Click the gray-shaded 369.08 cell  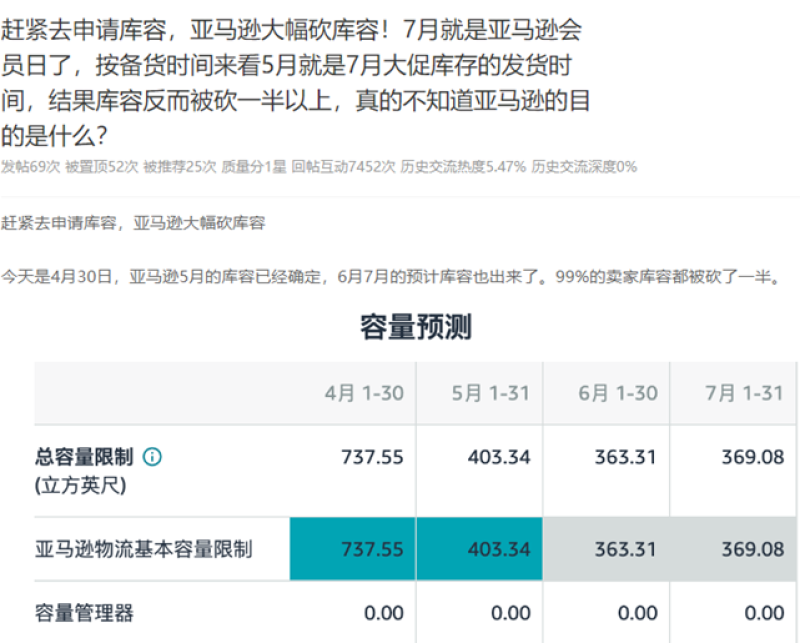[x=733, y=549]
